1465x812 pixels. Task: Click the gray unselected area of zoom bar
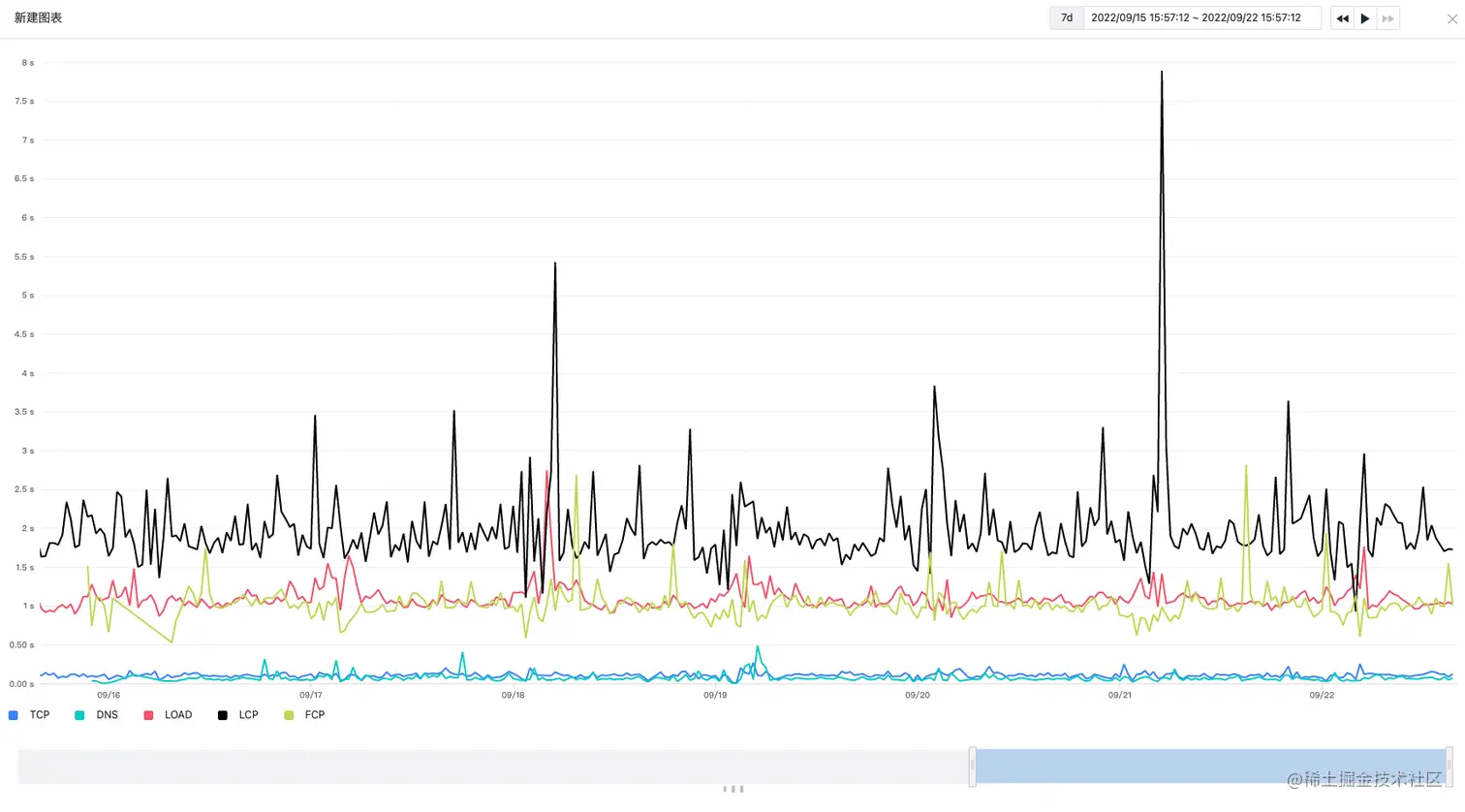494,766
